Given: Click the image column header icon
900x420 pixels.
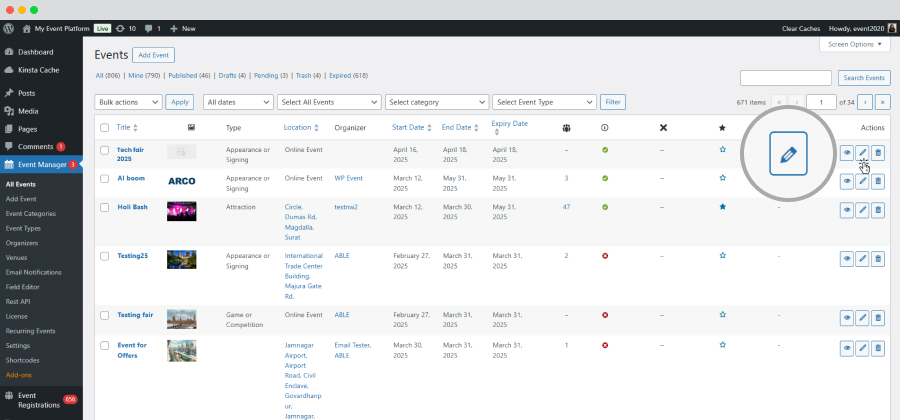Looking at the screenshot, I should [x=191, y=127].
